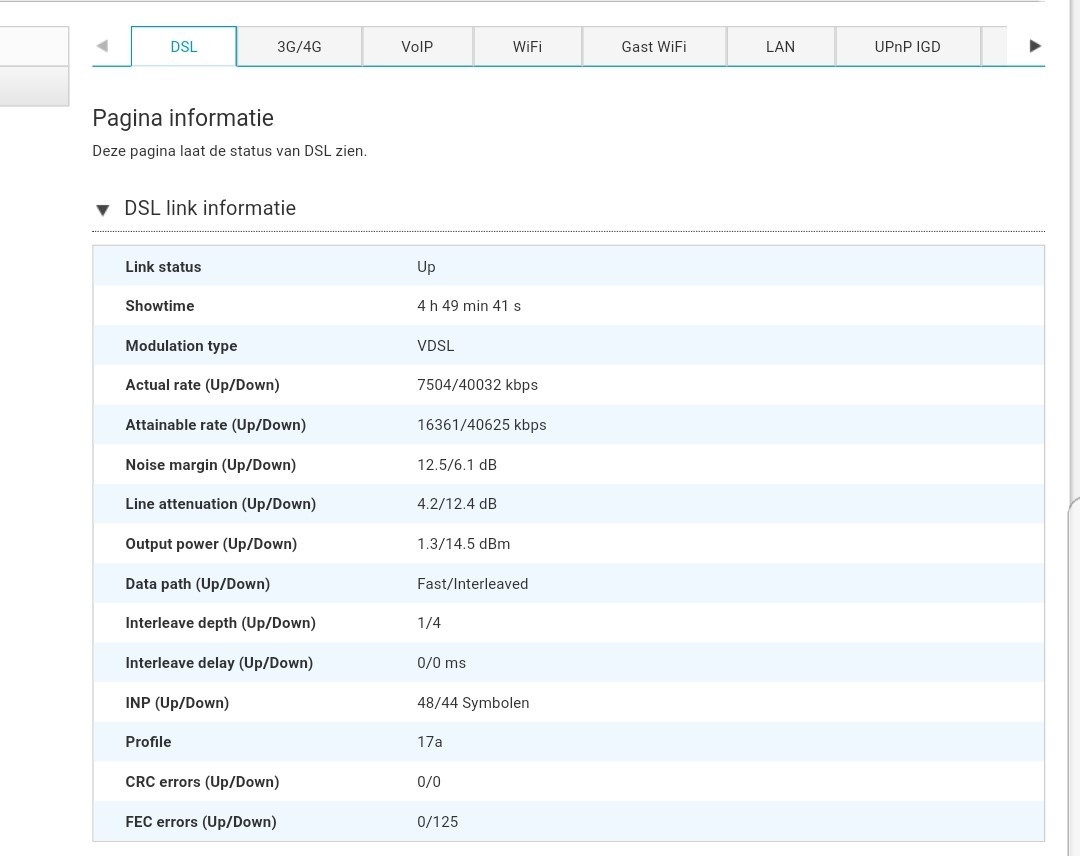Click the 16361/40625 kbps value

(481, 425)
